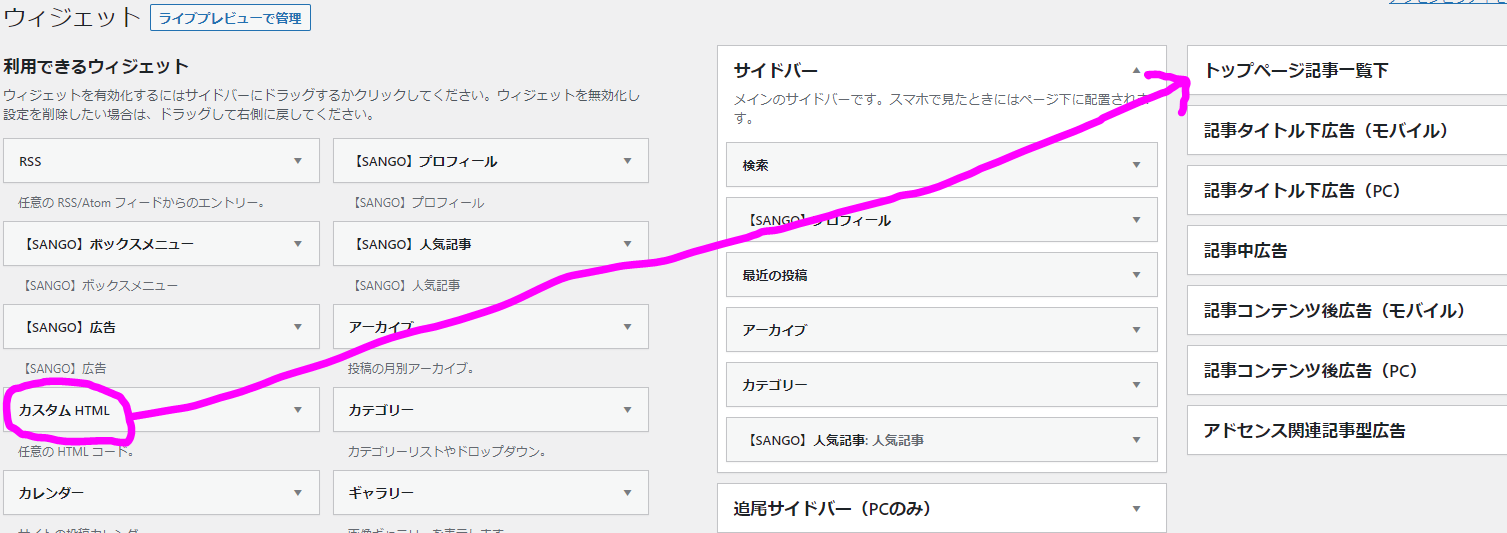This screenshot has height=533, width=1507.
Task: Expand the available カテゴリー widget arrow
Action: [627, 410]
